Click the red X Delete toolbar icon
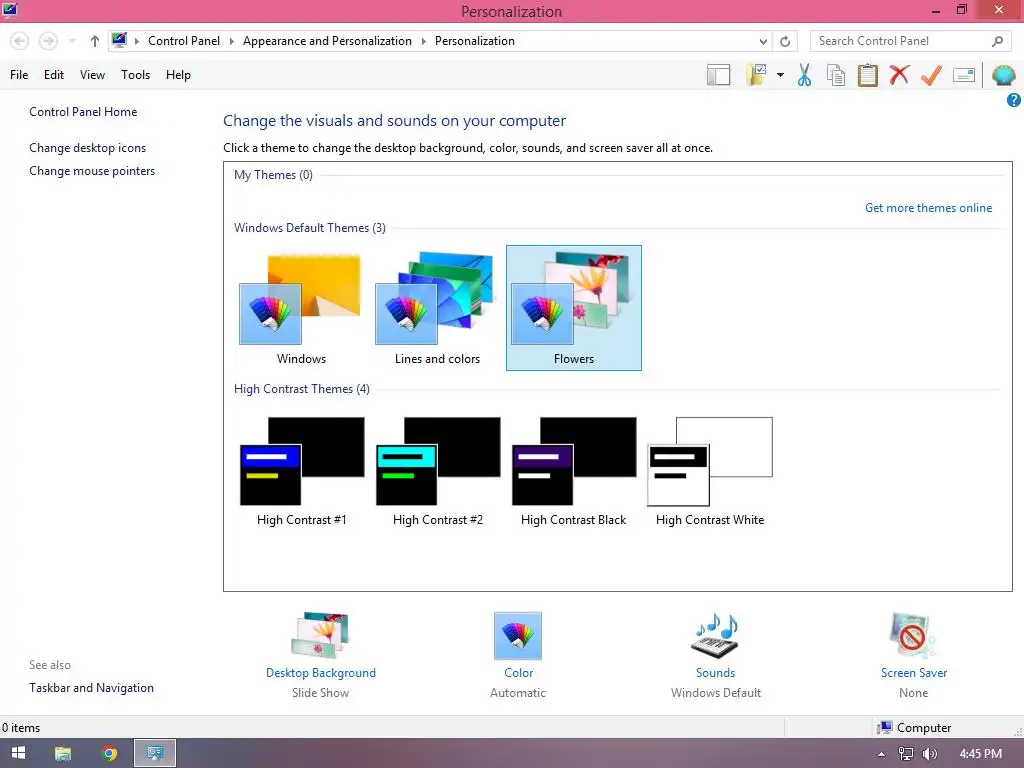 point(899,75)
